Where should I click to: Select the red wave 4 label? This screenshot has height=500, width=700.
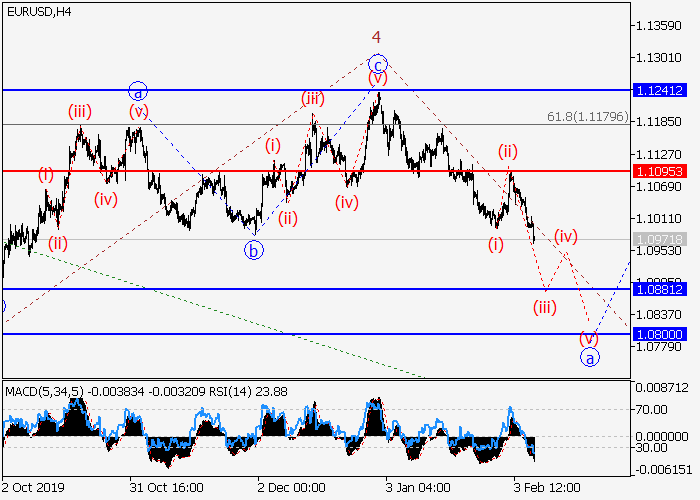point(377,36)
